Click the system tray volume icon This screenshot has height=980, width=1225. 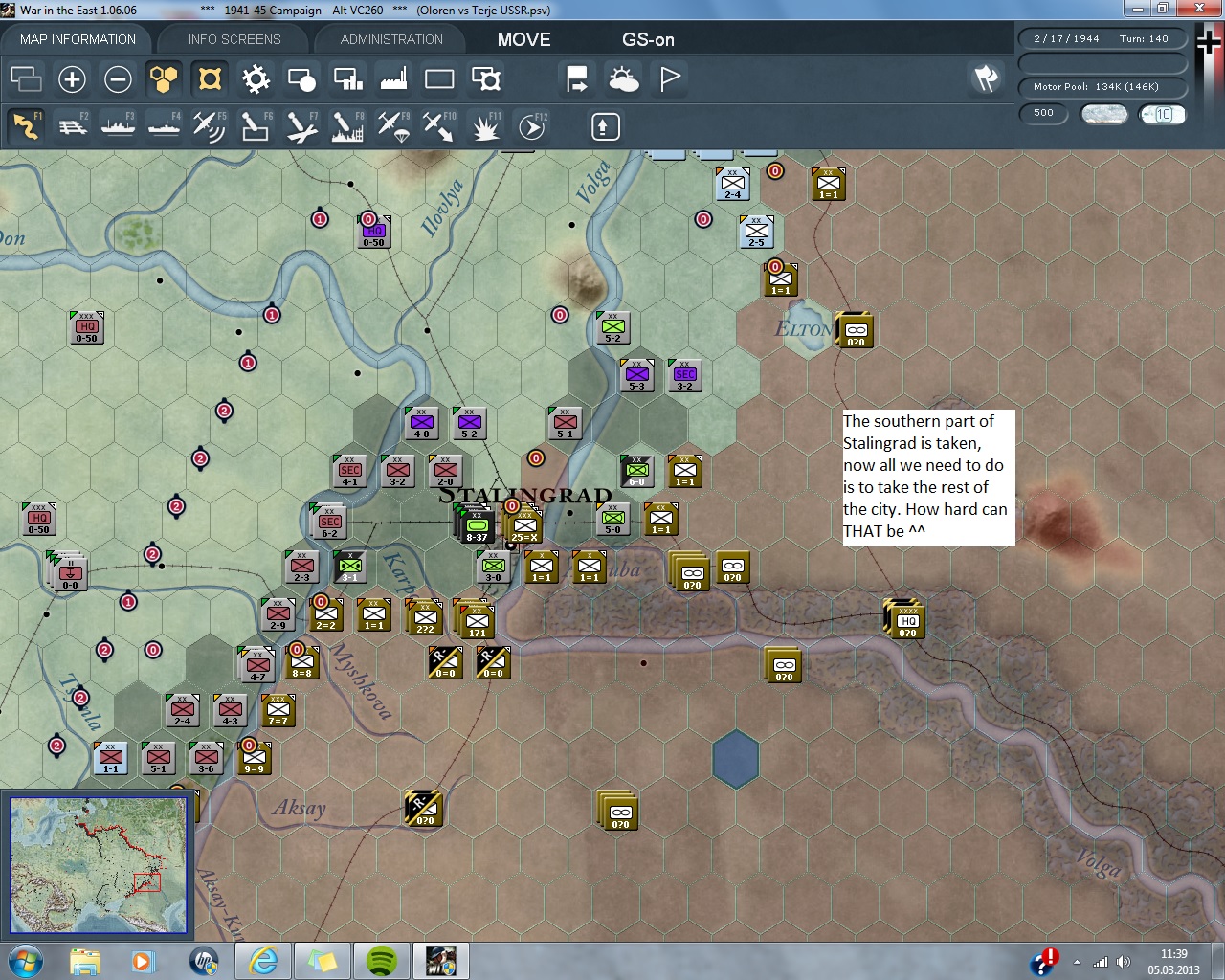(x=1123, y=962)
